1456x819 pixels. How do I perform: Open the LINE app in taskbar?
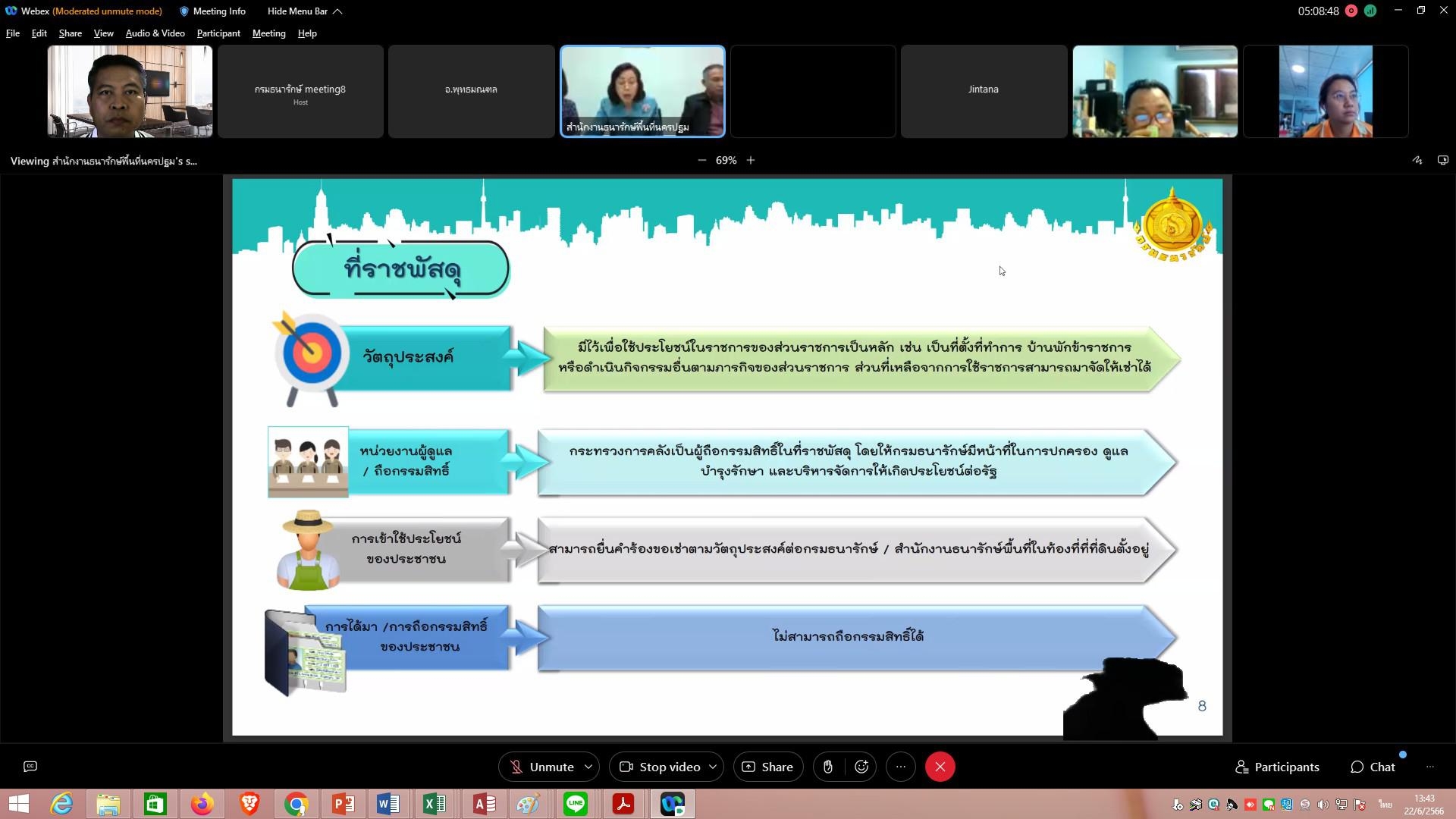576,804
